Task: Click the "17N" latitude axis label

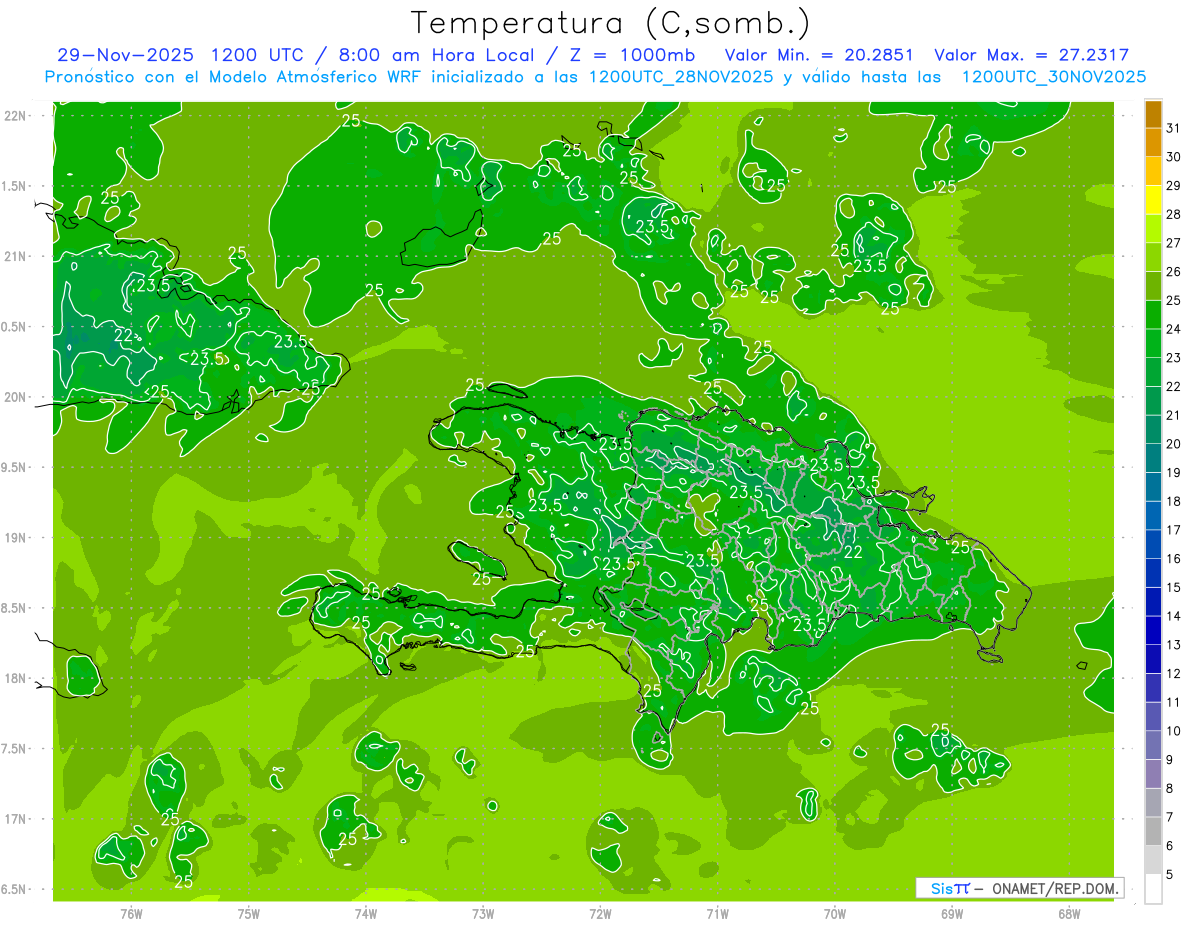Action: 15,819
